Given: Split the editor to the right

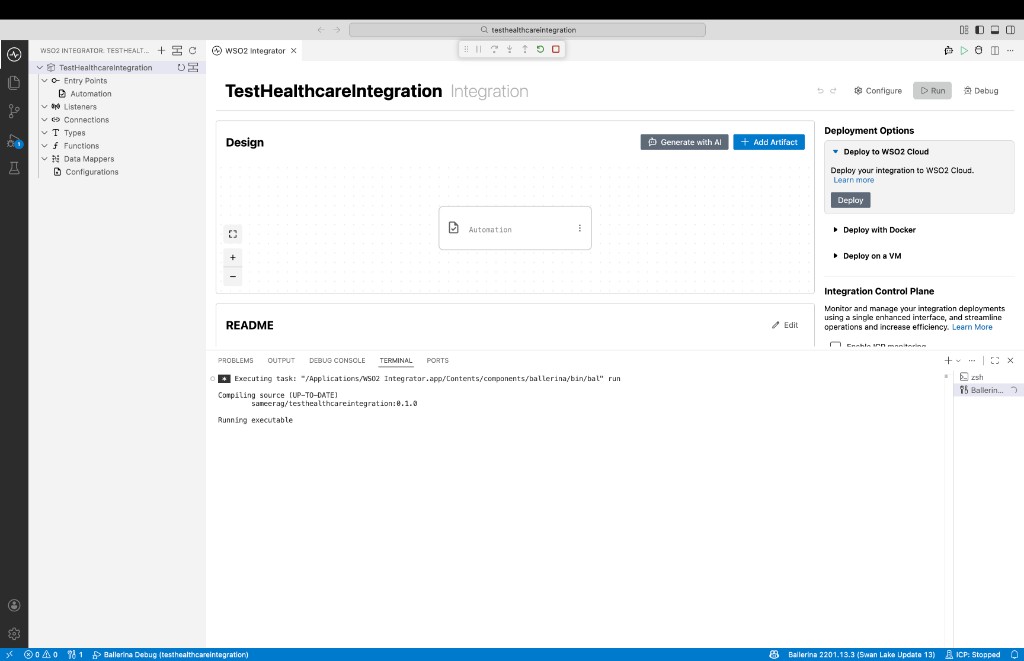Looking at the screenshot, I should (x=995, y=50).
